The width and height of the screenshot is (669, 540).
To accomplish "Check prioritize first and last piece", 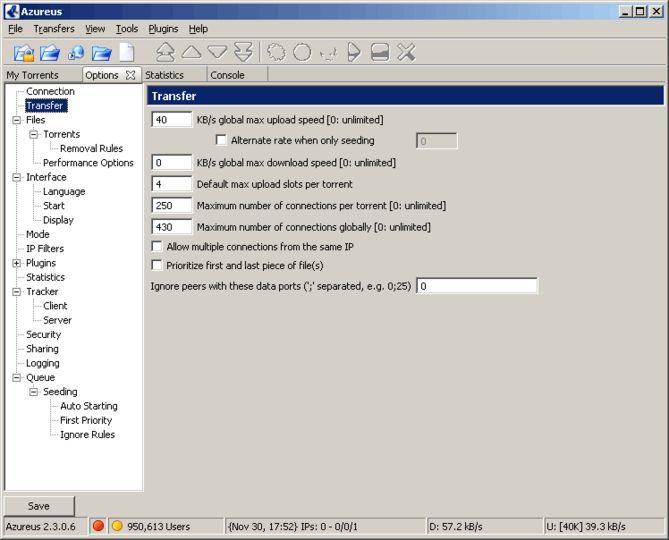I will coord(157,265).
